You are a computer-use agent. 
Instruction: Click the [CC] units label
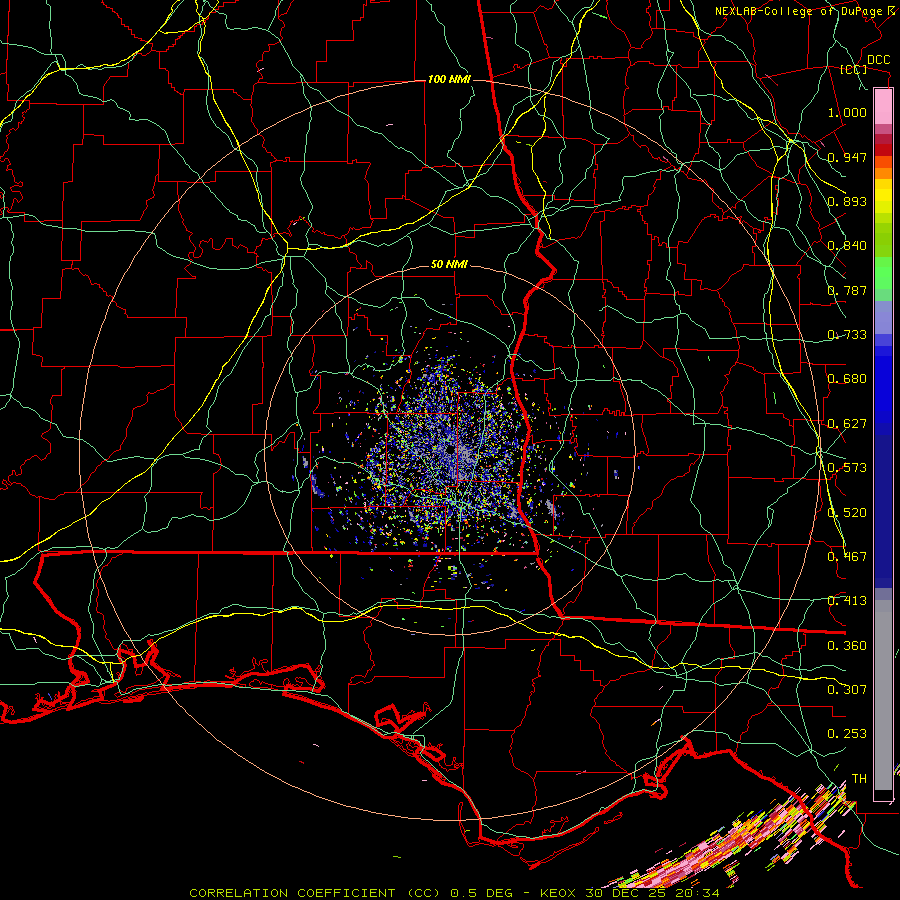coord(854,69)
